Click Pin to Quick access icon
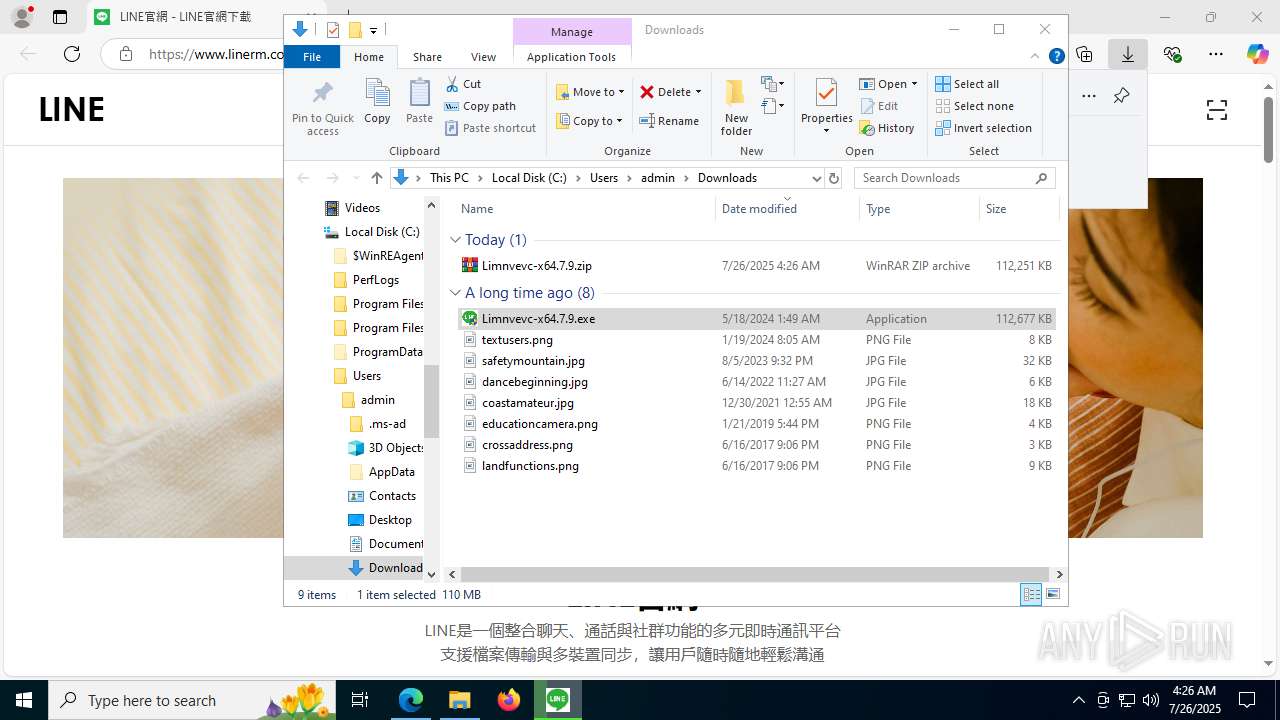The height and width of the screenshot is (720, 1280). [322, 108]
